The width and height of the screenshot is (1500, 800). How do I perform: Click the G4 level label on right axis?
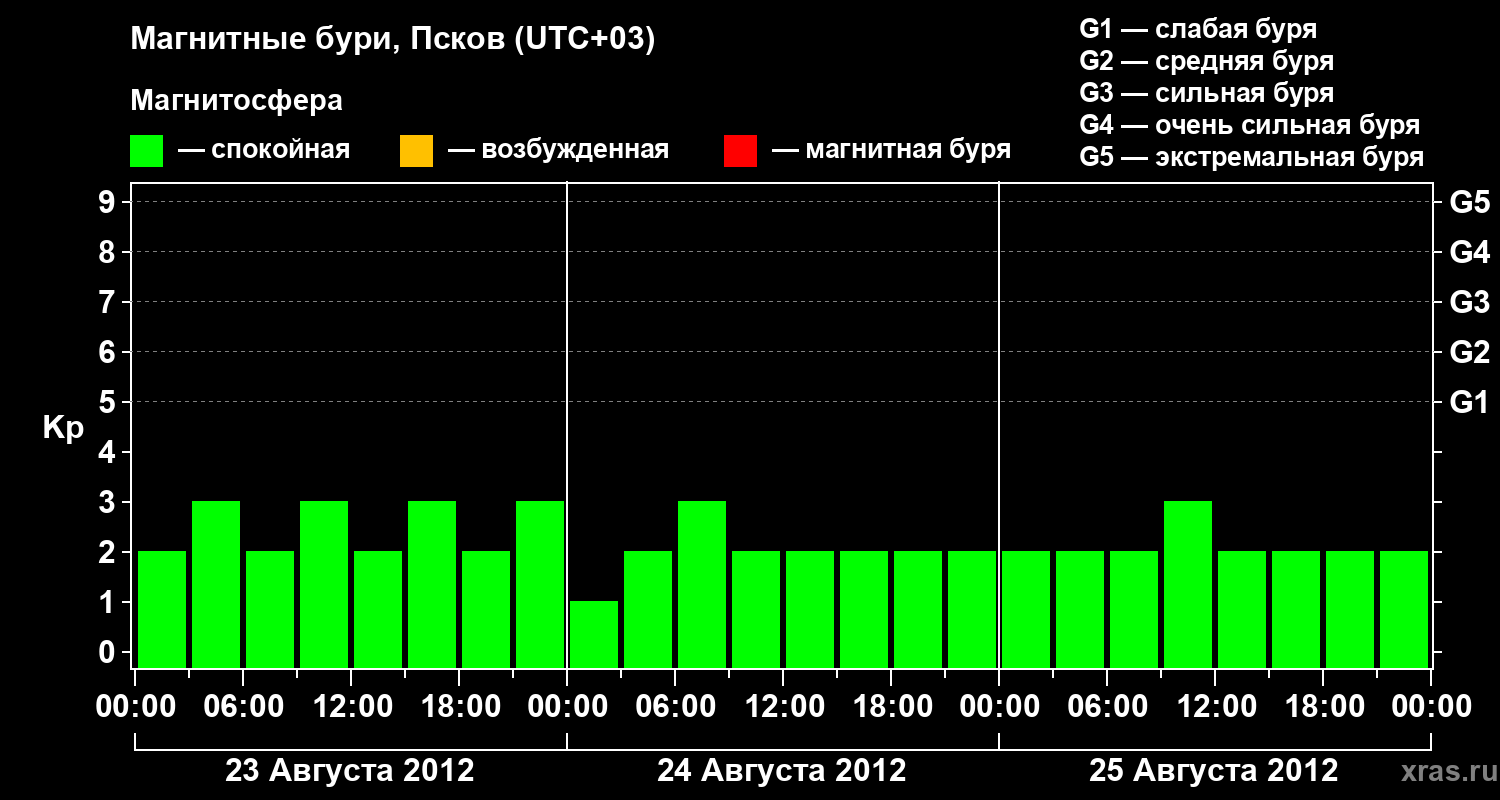(1470, 253)
